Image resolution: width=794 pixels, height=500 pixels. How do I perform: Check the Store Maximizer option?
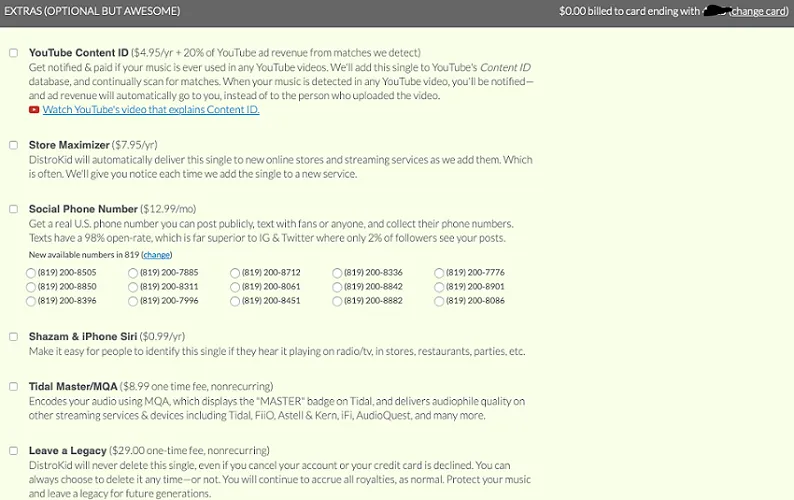13,145
